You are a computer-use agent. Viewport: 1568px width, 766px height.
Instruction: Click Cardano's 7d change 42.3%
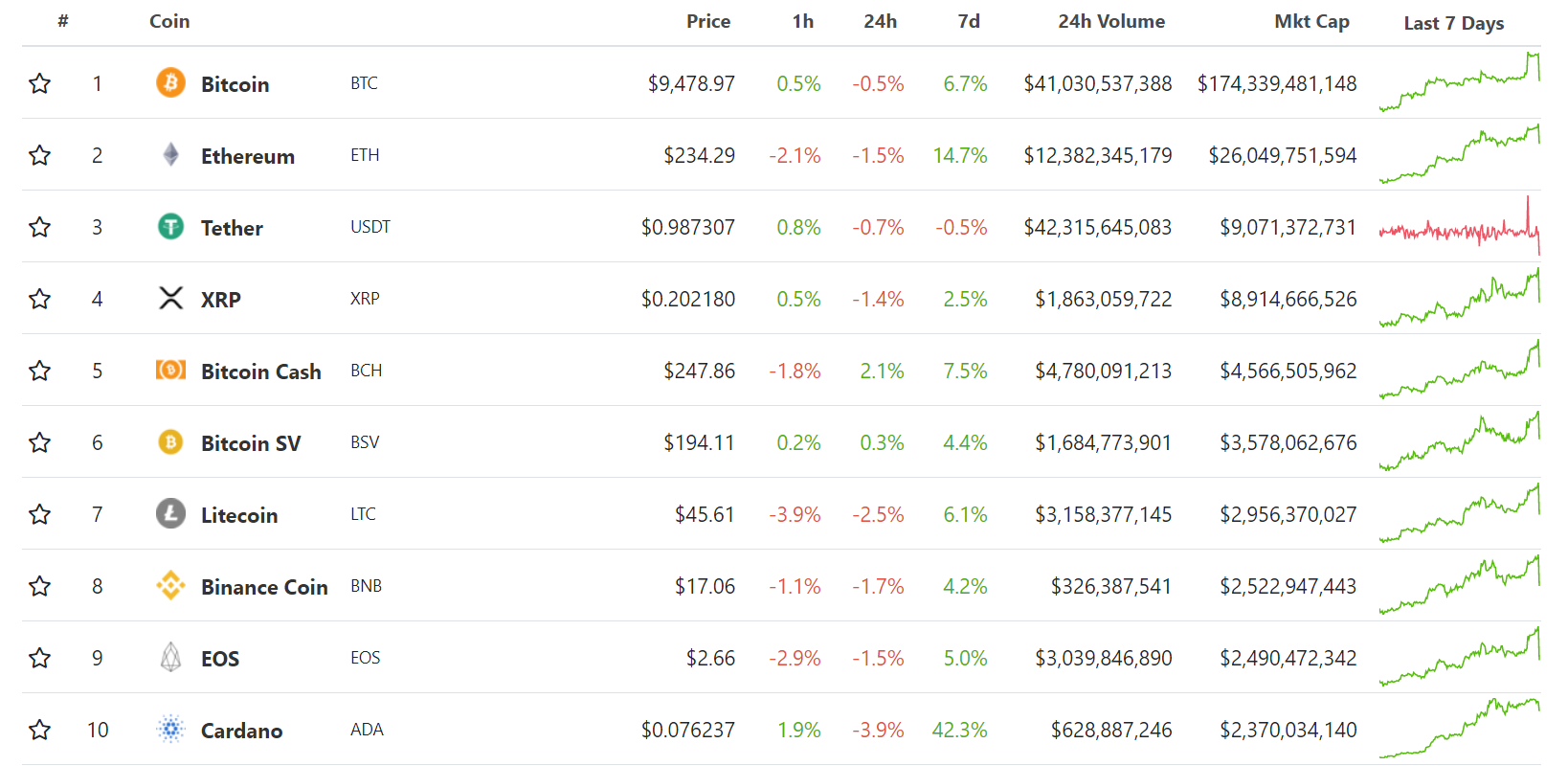[x=960, y=731]
